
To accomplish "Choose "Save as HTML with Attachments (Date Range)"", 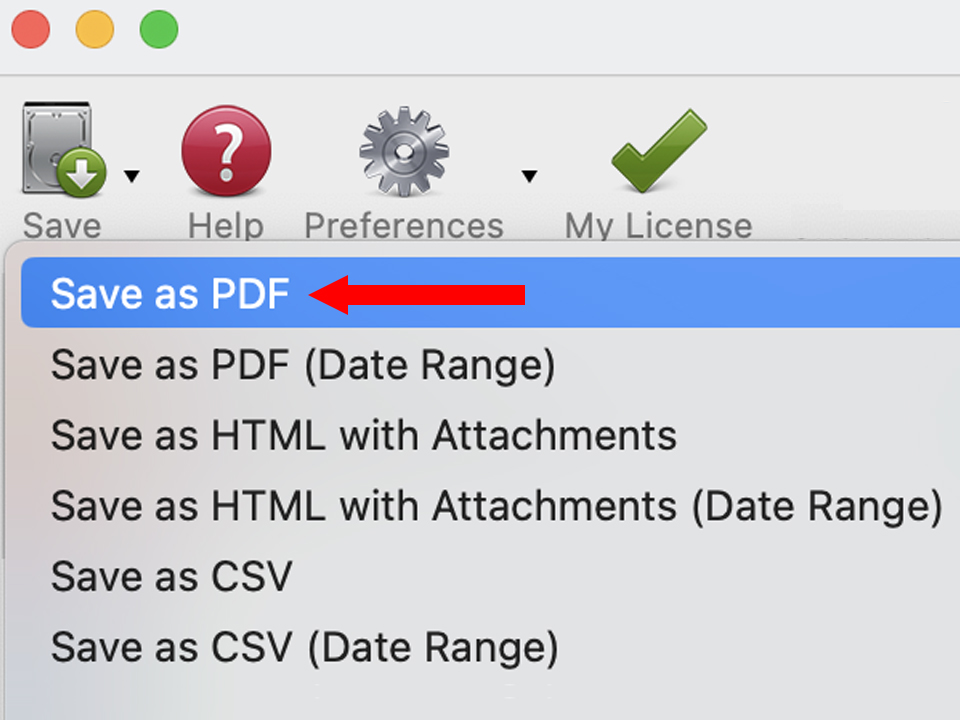I will point(495,505).
